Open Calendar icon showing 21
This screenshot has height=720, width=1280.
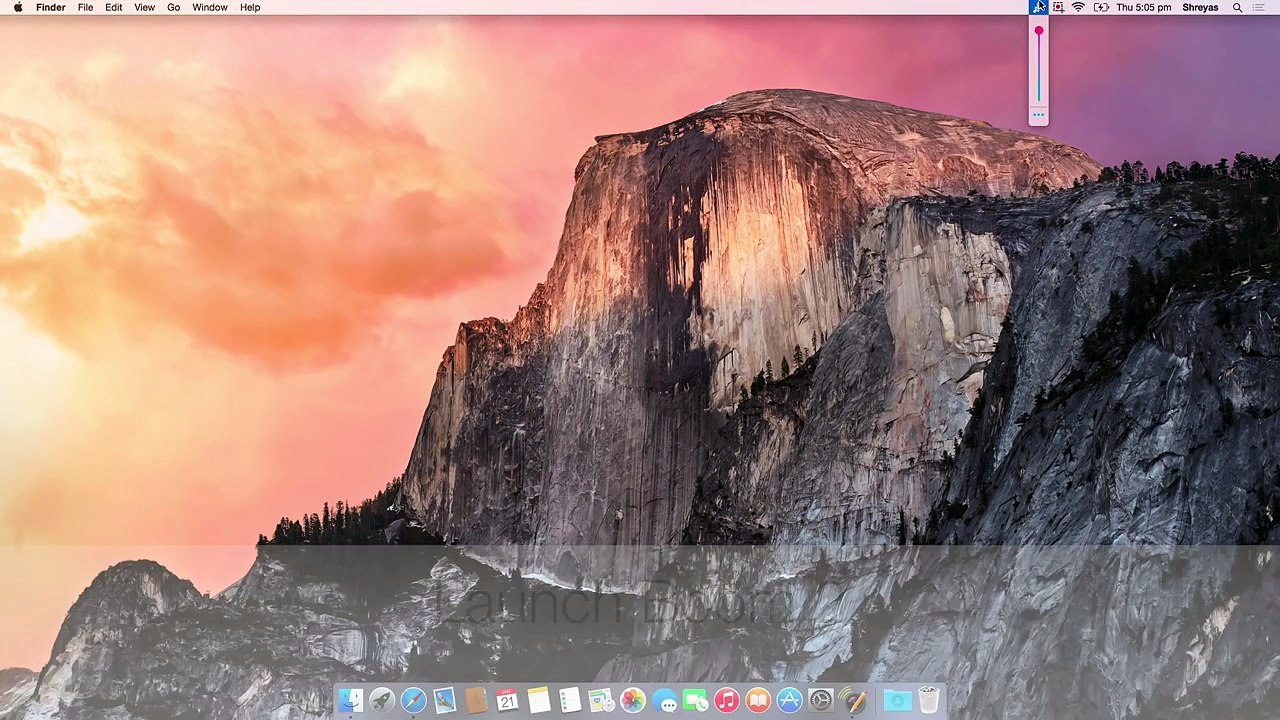(x=507, y=700)
